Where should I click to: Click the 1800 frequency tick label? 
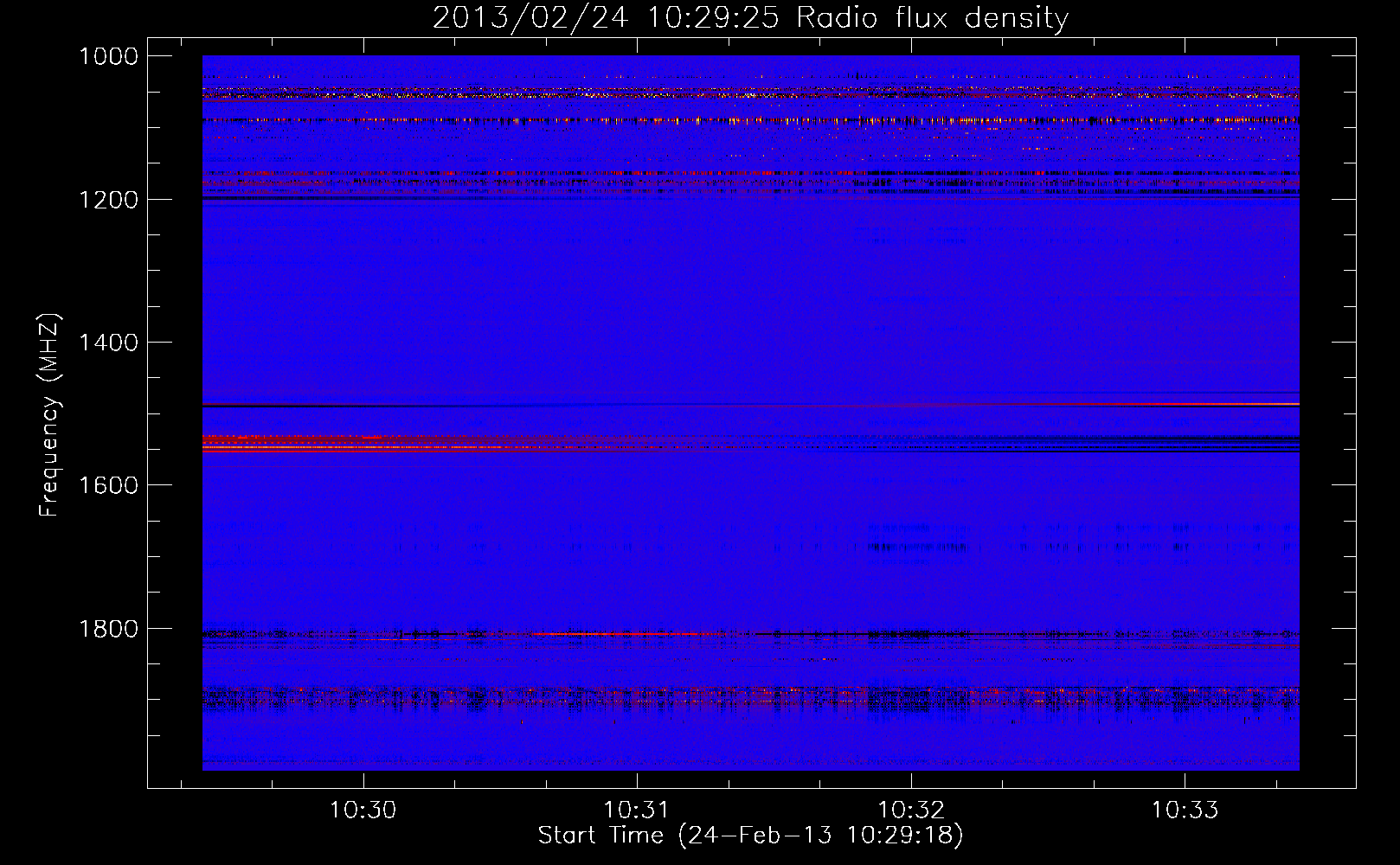click(108, 628)
